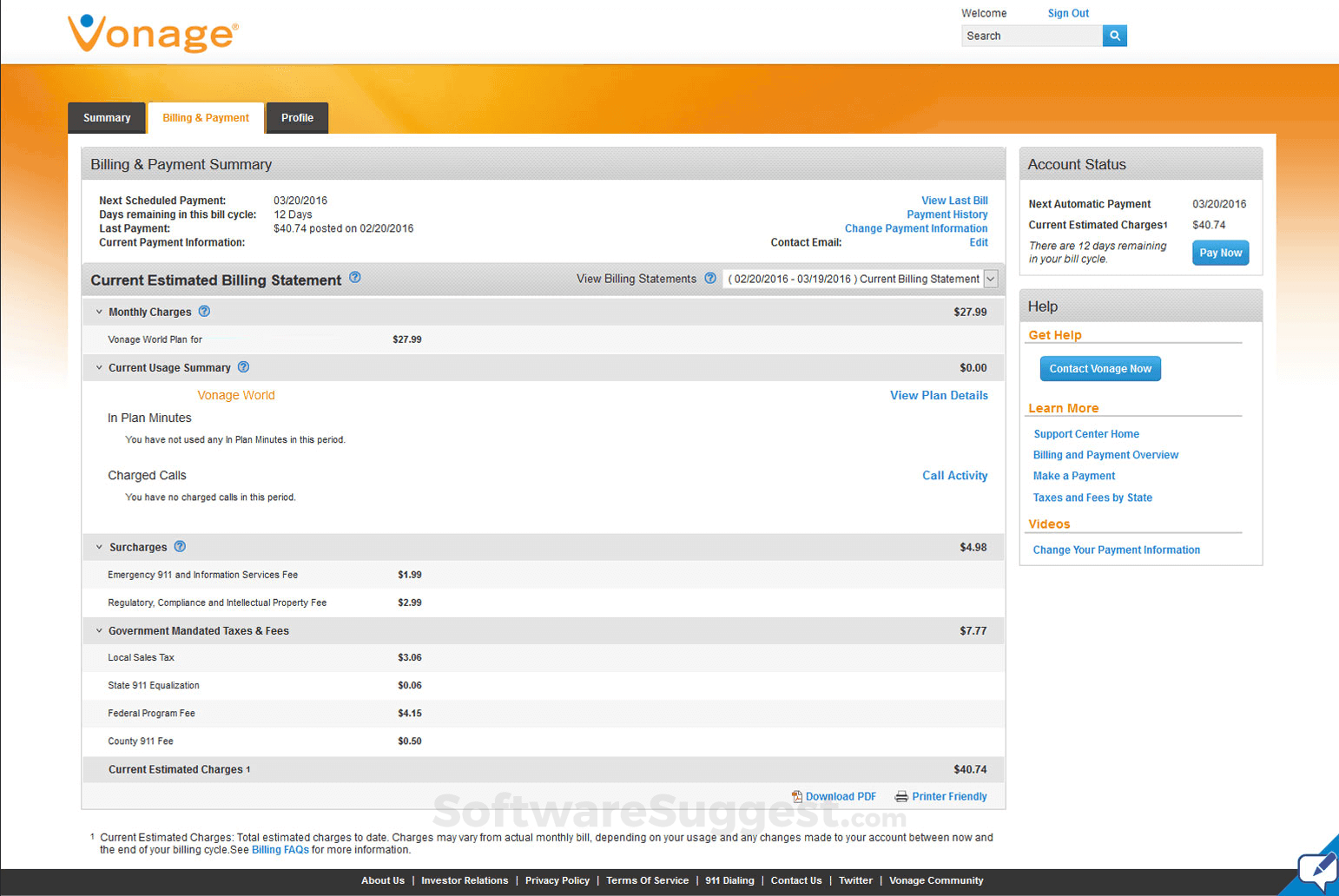Switch to the Summary tab
1339x896 pixels.
coord(106,117)
